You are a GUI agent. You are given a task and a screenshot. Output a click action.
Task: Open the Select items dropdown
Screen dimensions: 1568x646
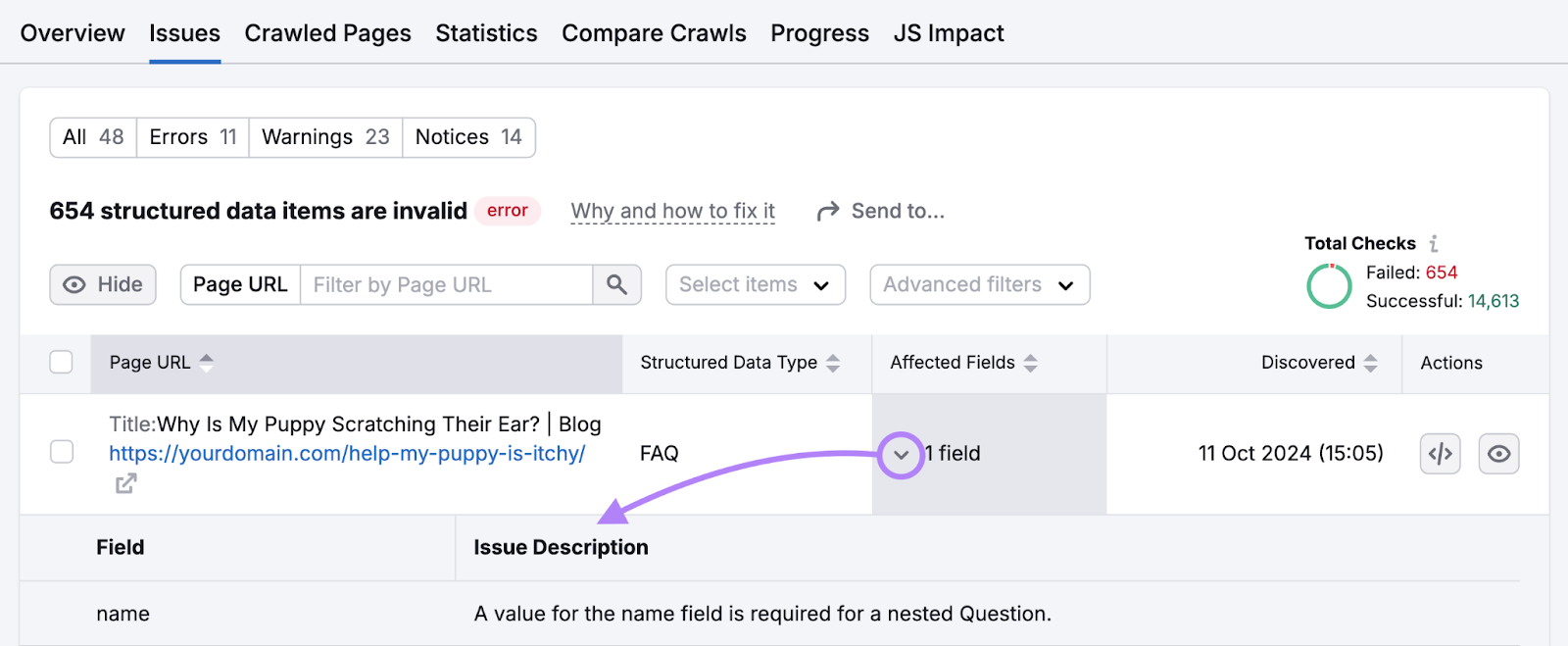[755, 284]
